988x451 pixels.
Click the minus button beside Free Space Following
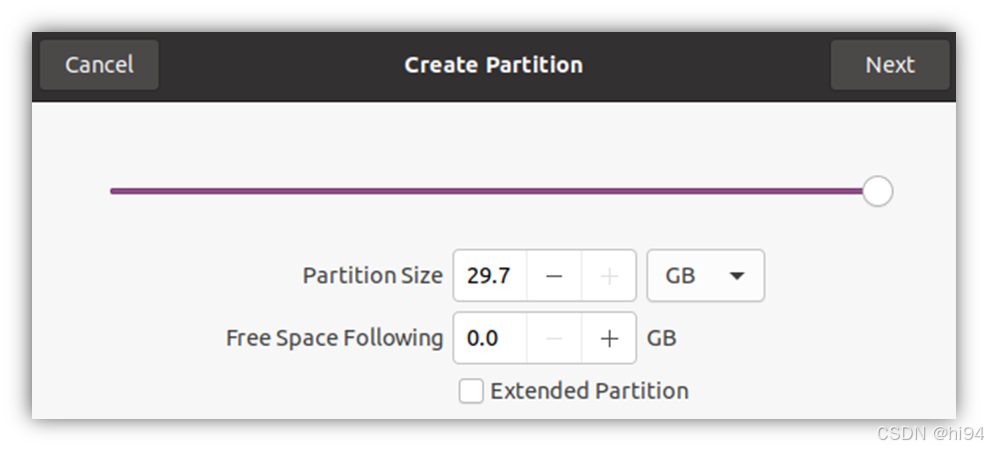tap(554, 338)
